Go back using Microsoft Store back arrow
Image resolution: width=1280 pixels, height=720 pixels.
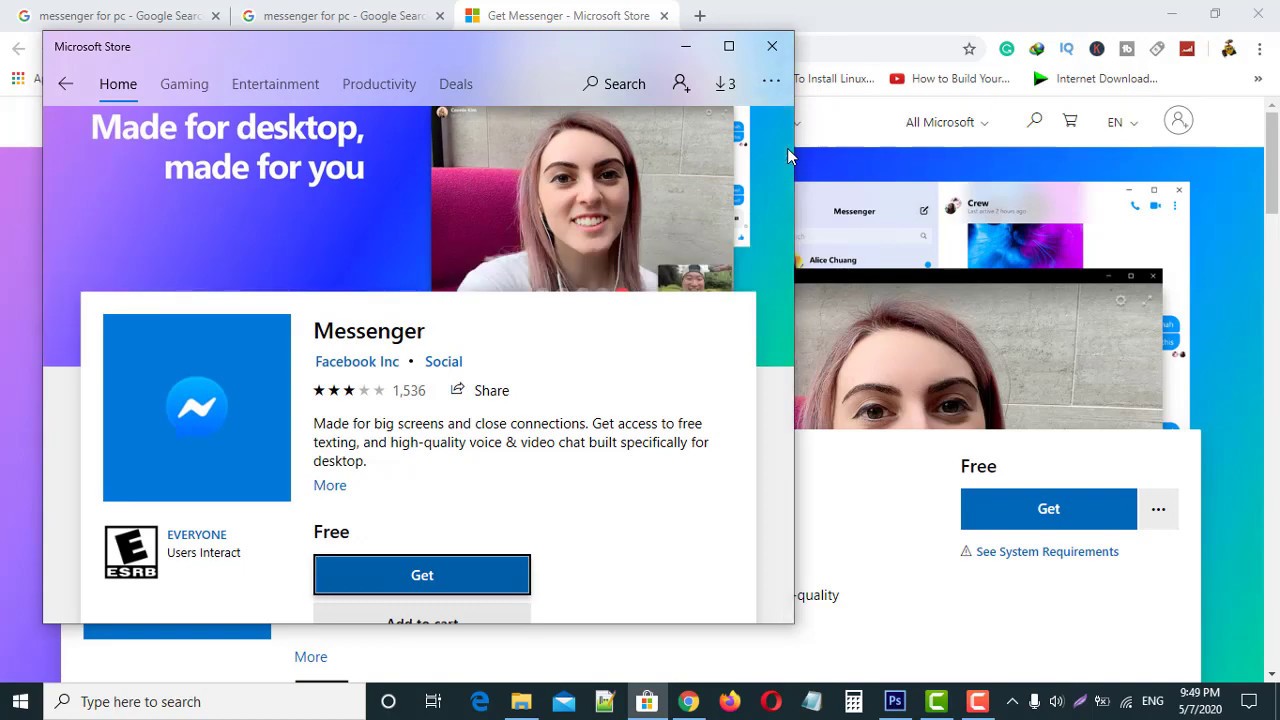tap(66, 84)
